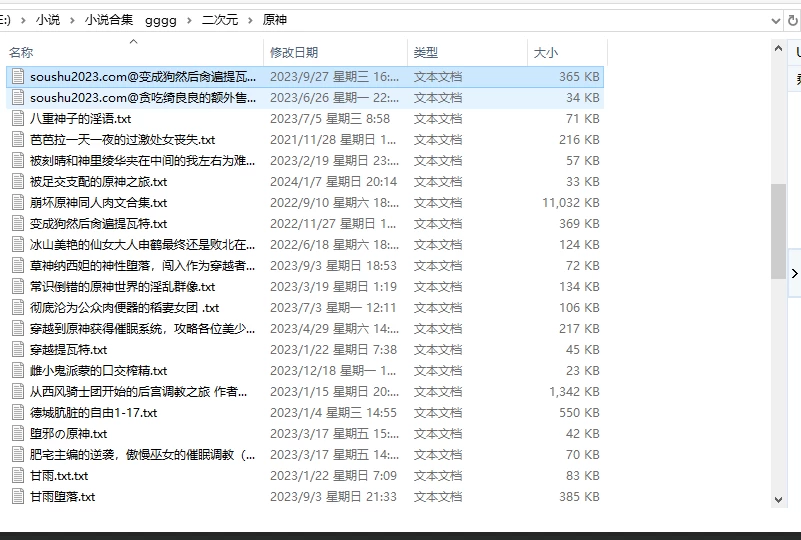Select the file icon in the 134 KB row
The image size is (801, 540).
click(x=18, y=287)
